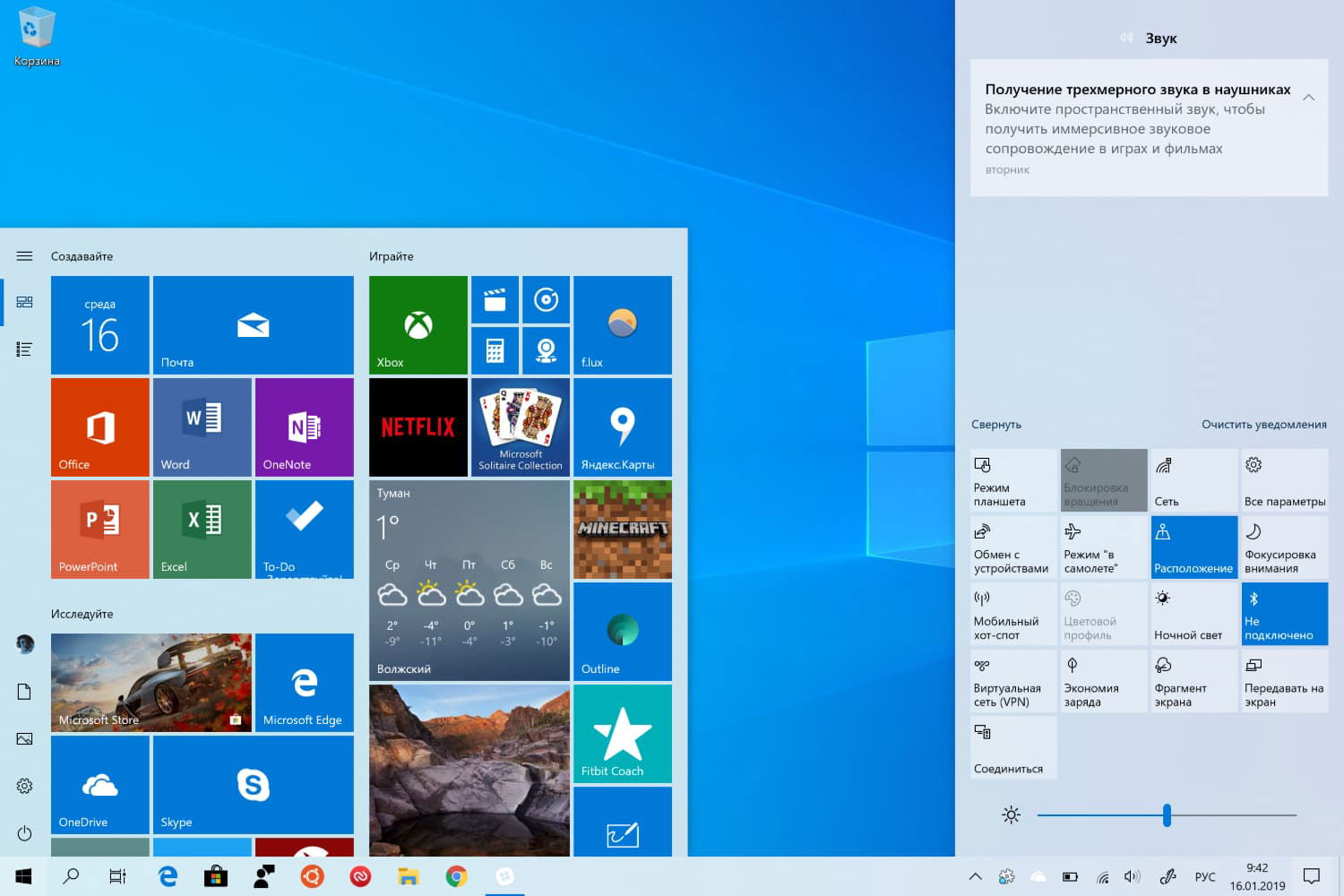The width and height of the screenshot is (1344, 896).
Task: Expand the Start menu hamburger button
Action: click(x=23, y=255)
